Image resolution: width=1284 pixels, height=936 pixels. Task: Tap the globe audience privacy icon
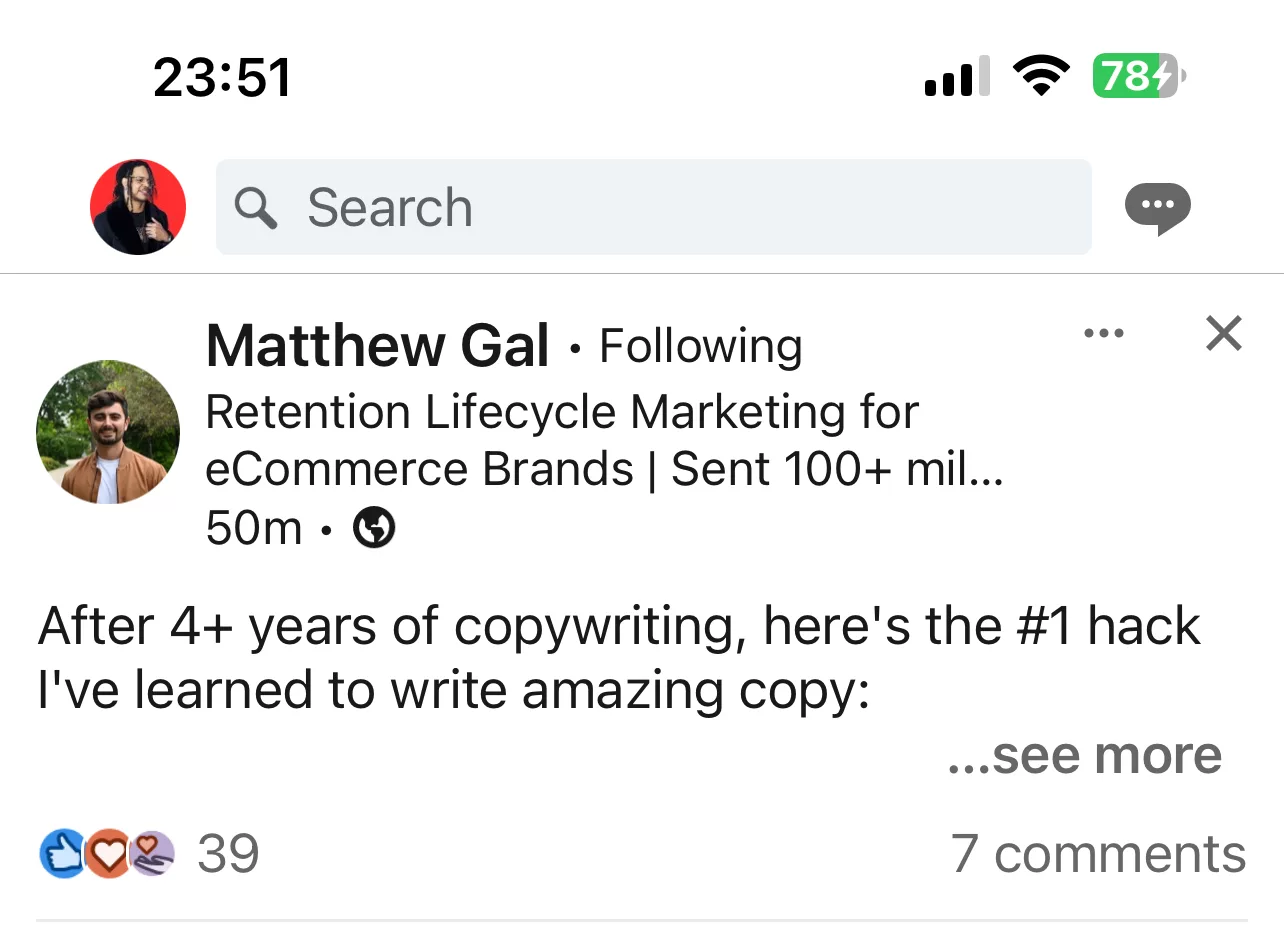(375, 527)
